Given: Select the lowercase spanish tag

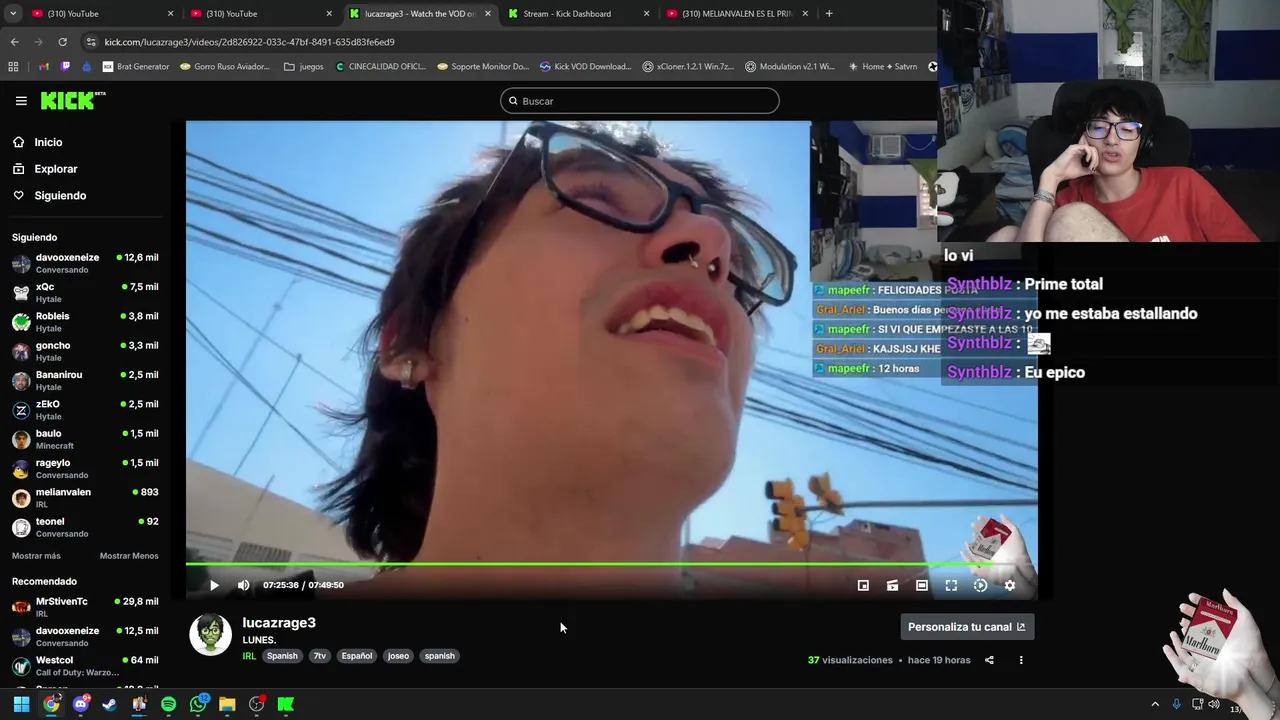Looking at the screenshot, I should pyautogui.click(x=440, y=656).
